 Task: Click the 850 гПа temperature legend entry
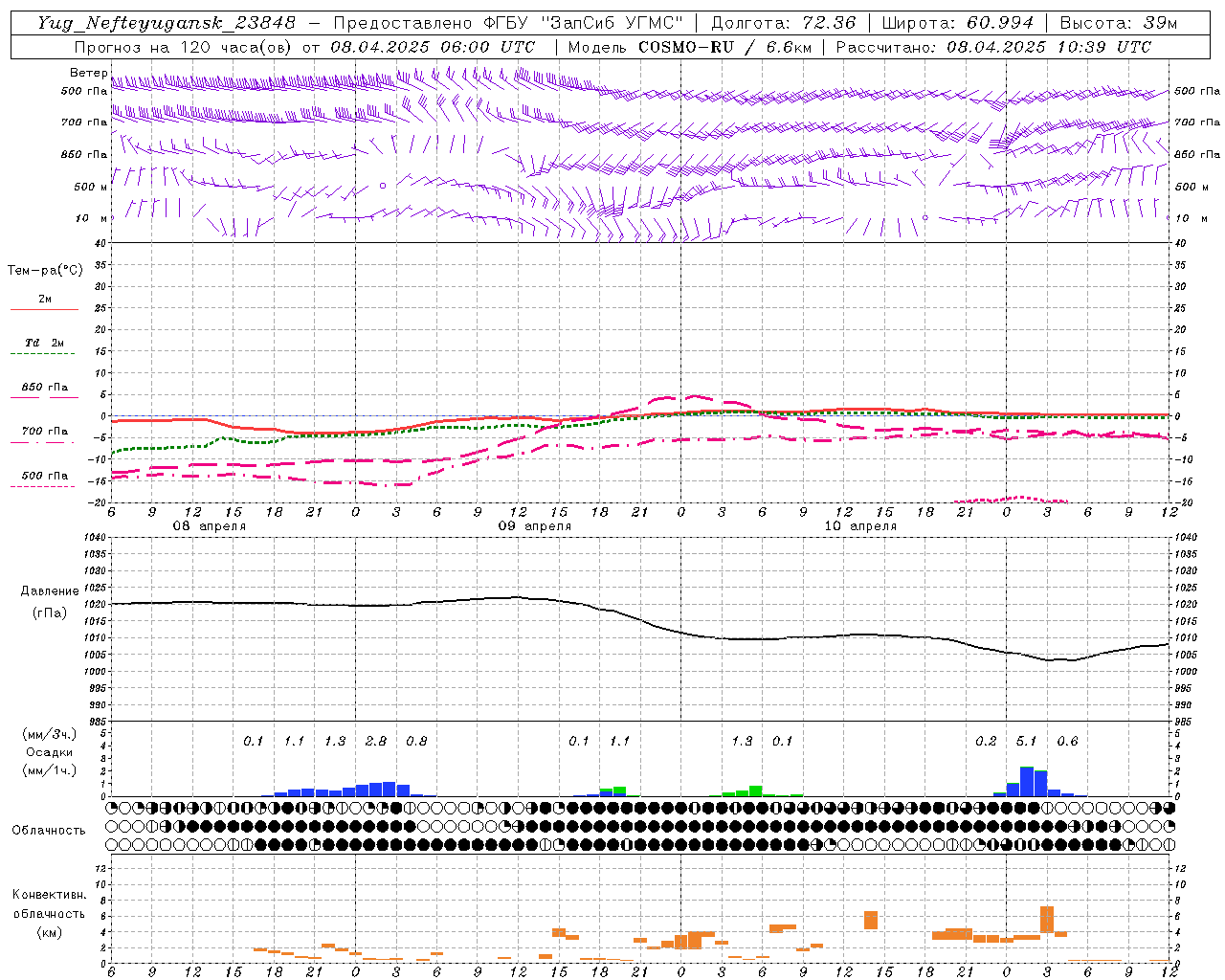45,388
